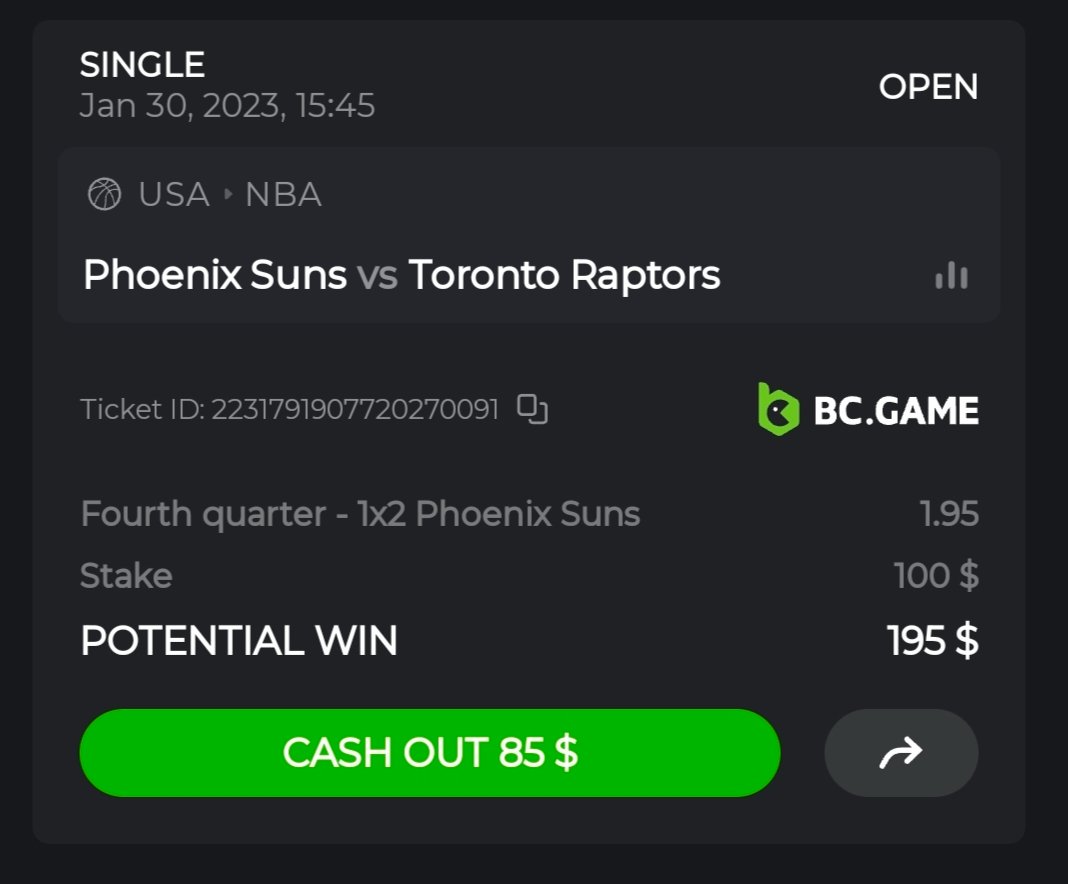Click the Fourth quarter 1x2 market line
Viewport: 1068px width, 884px height.
tap(360, 514)
